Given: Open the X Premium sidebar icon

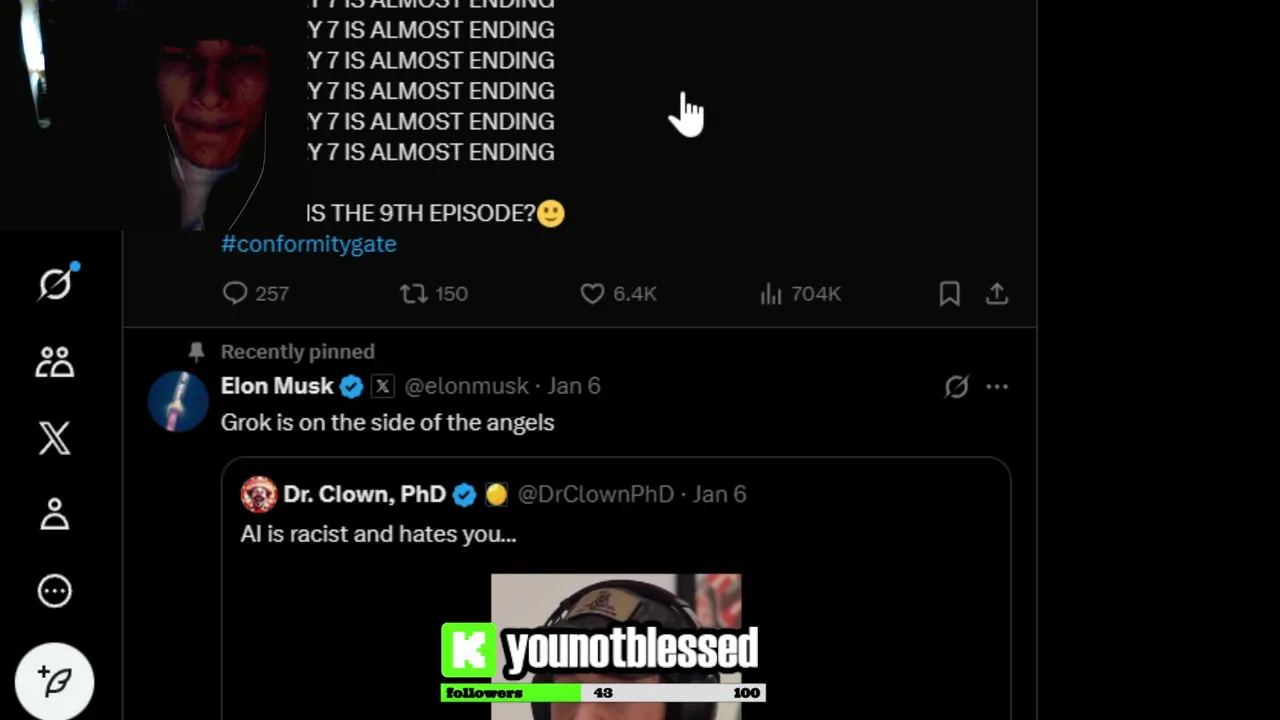Looking at the screenshot, I should tap(55, 438).
